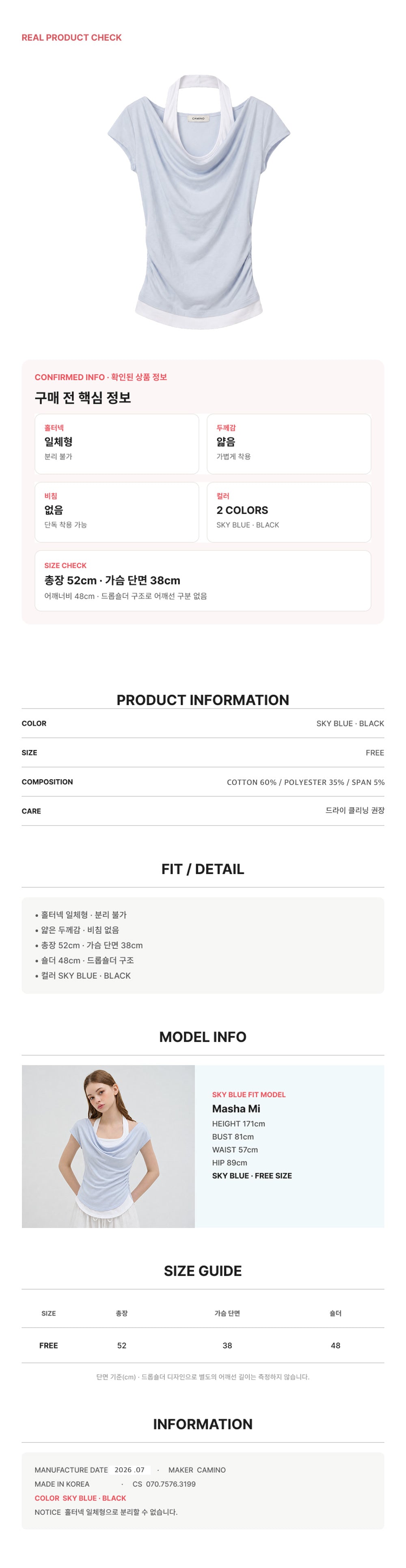Click the PRODUCT INFORMATION heading
The width and height of the screenshot is (406, 1568).
[x=203, y=700]
